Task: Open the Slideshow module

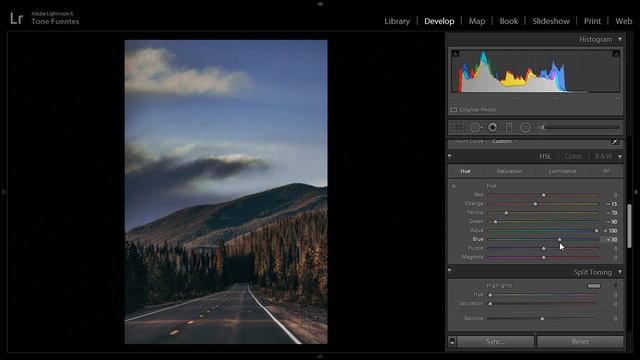Action: tap(551, 21)
